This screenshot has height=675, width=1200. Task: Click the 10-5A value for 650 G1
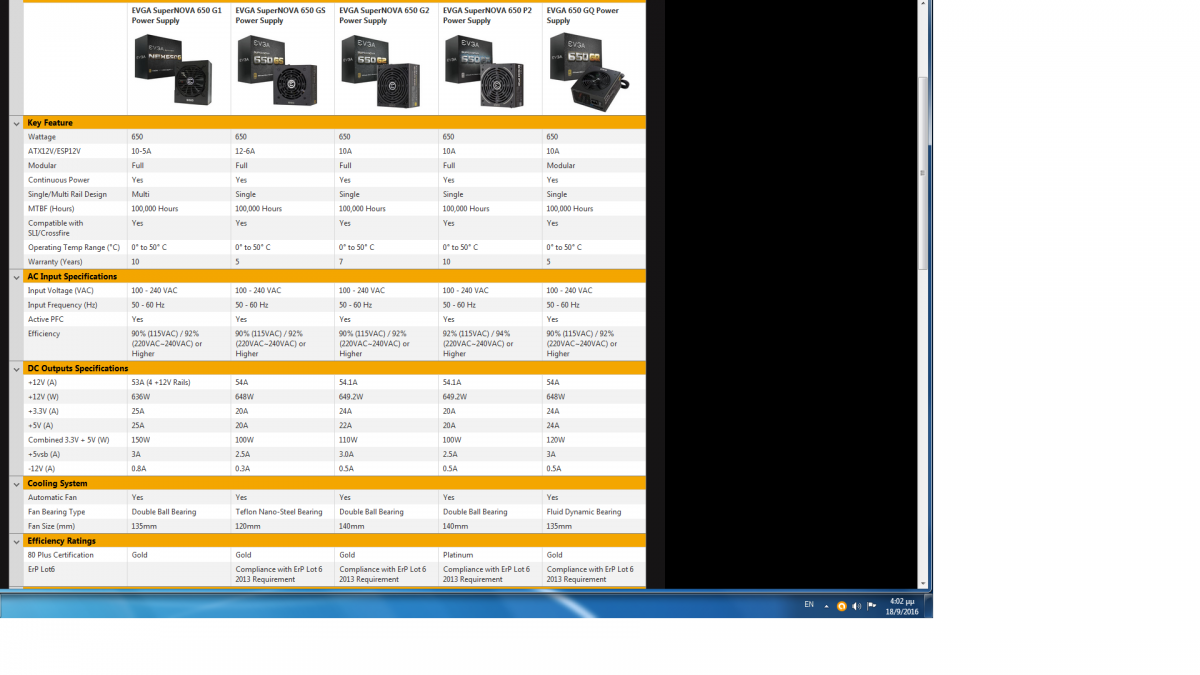coord(142,151)
